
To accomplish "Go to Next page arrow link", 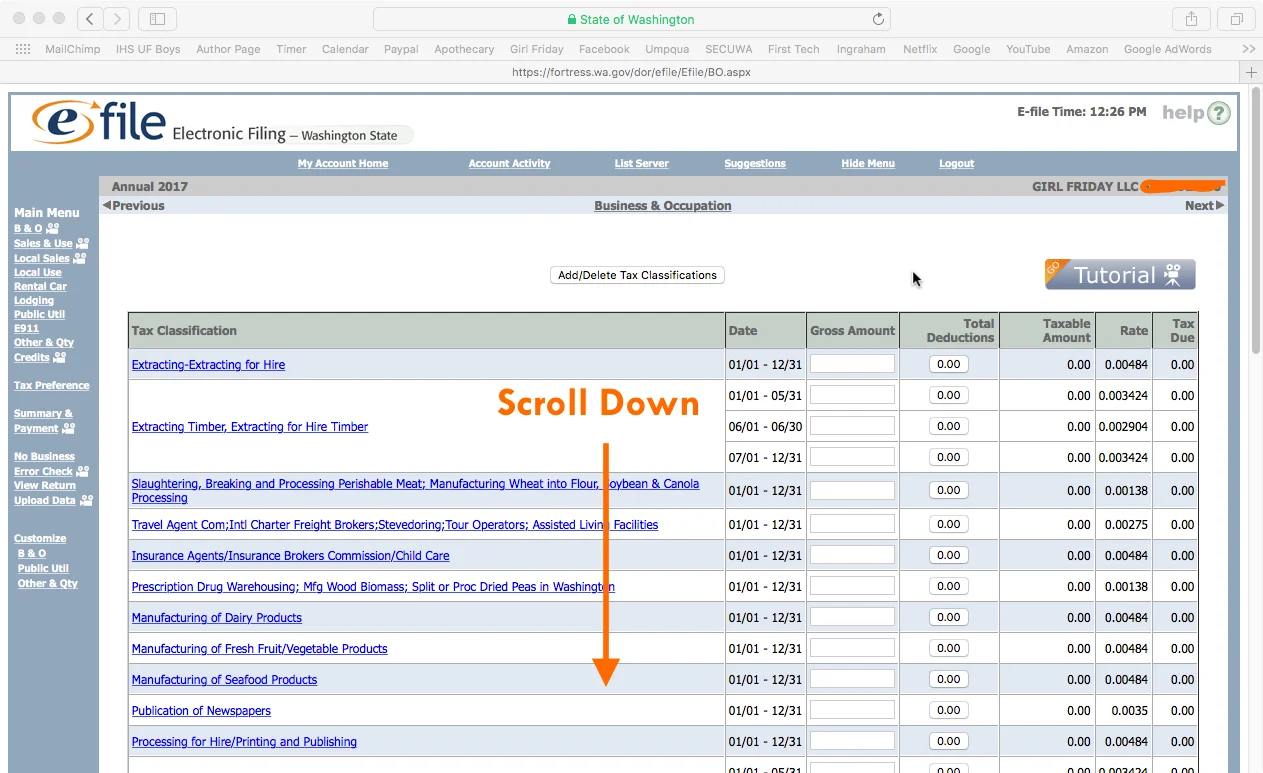I will click(1204, 205).
